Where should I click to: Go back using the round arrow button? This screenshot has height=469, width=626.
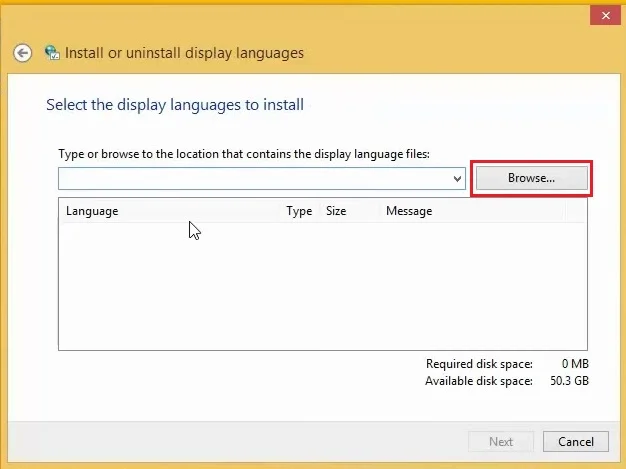coord(22,53)
